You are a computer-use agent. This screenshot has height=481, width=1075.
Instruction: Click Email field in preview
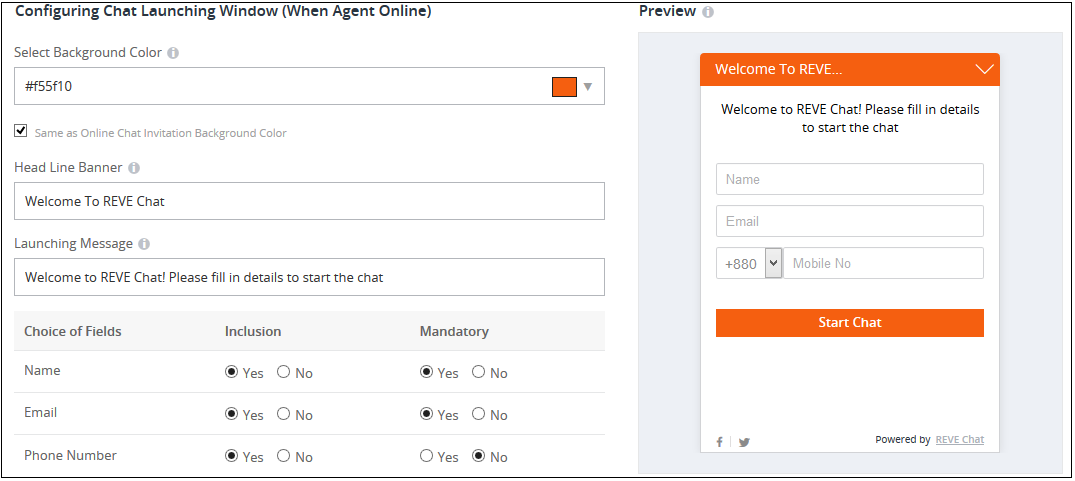849,221
